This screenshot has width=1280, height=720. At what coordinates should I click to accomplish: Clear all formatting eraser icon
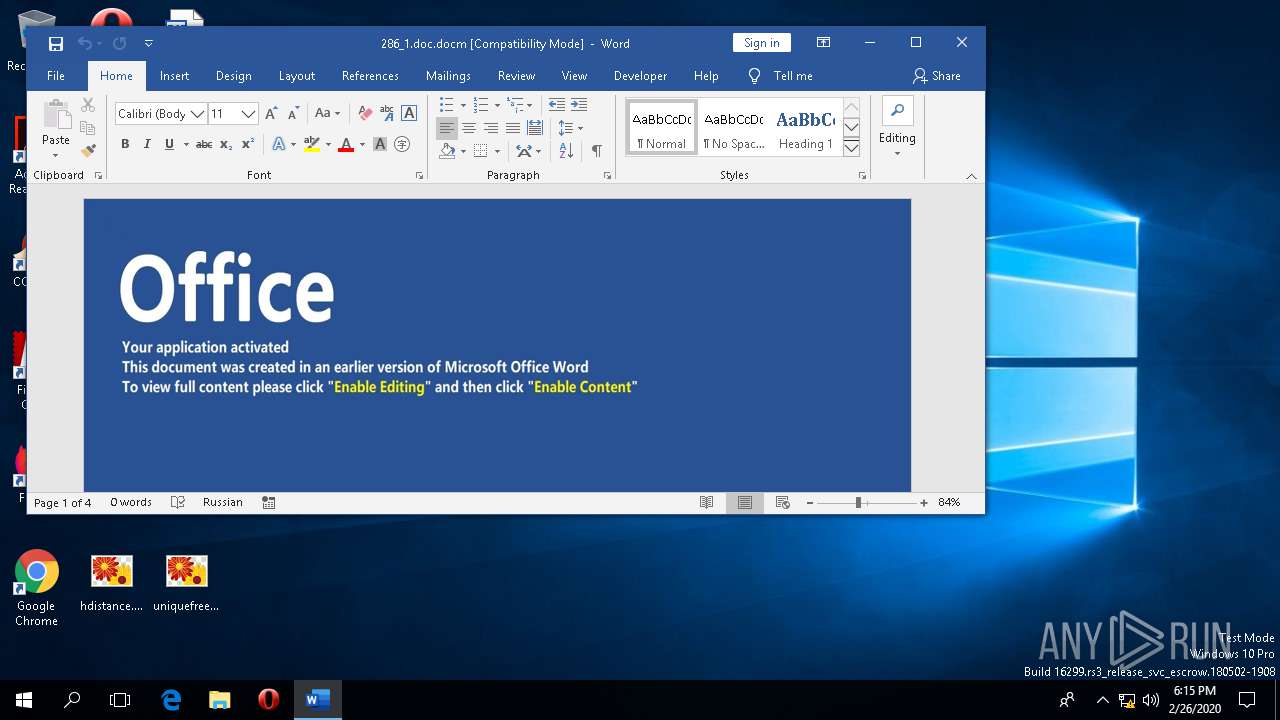pyautogui.click(x=365, y=114)
